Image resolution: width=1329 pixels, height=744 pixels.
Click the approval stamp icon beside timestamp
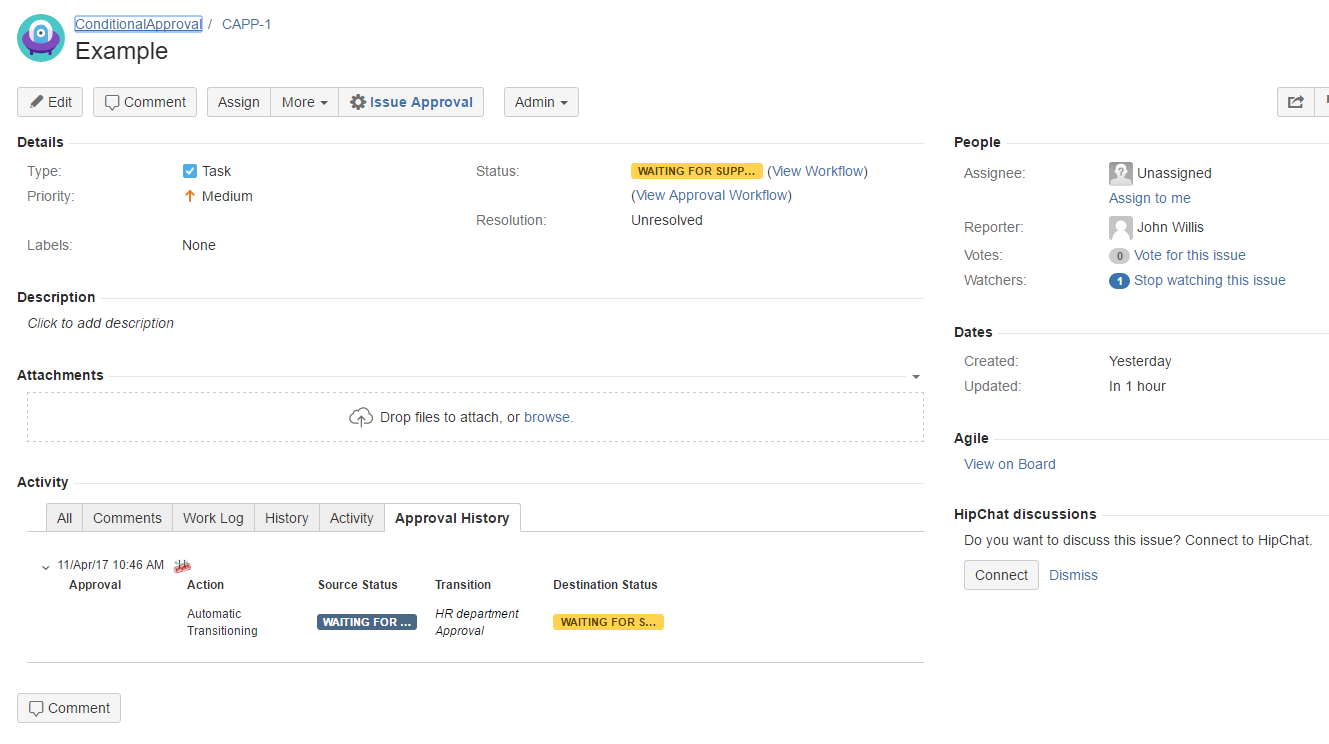[x=182, y=566]
